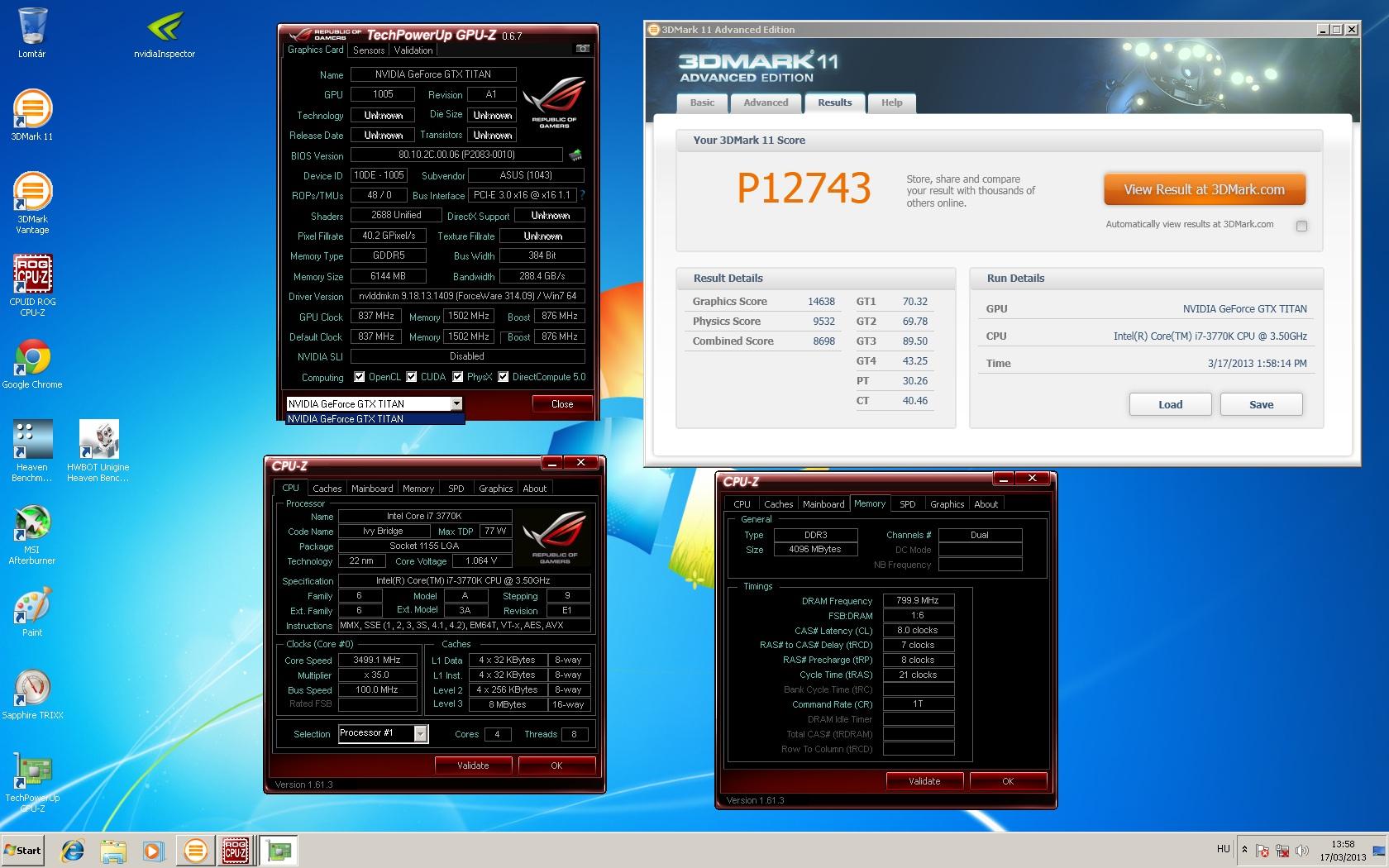Open the Lomtár recycle bin desktop icon

click(x=32, y=33)
